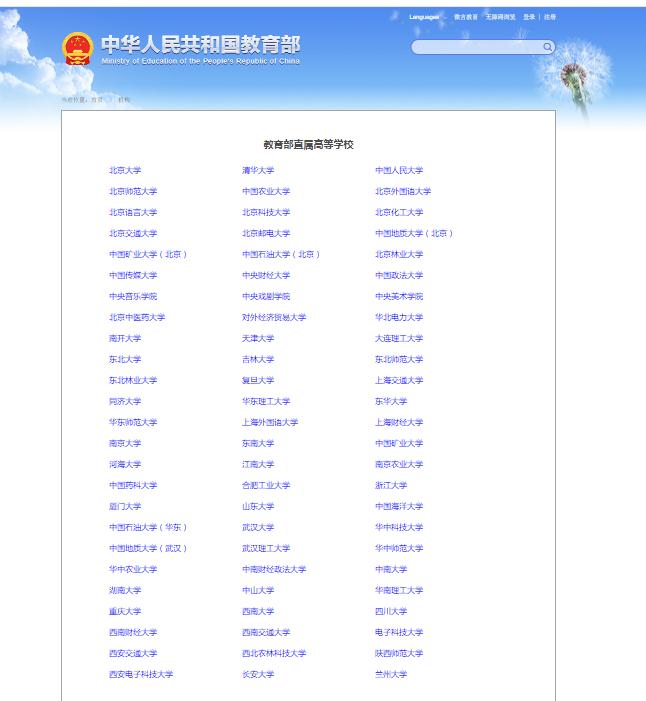646x701 pixels.
Task: Select 南京大学 link
Action: coord(125,443)
